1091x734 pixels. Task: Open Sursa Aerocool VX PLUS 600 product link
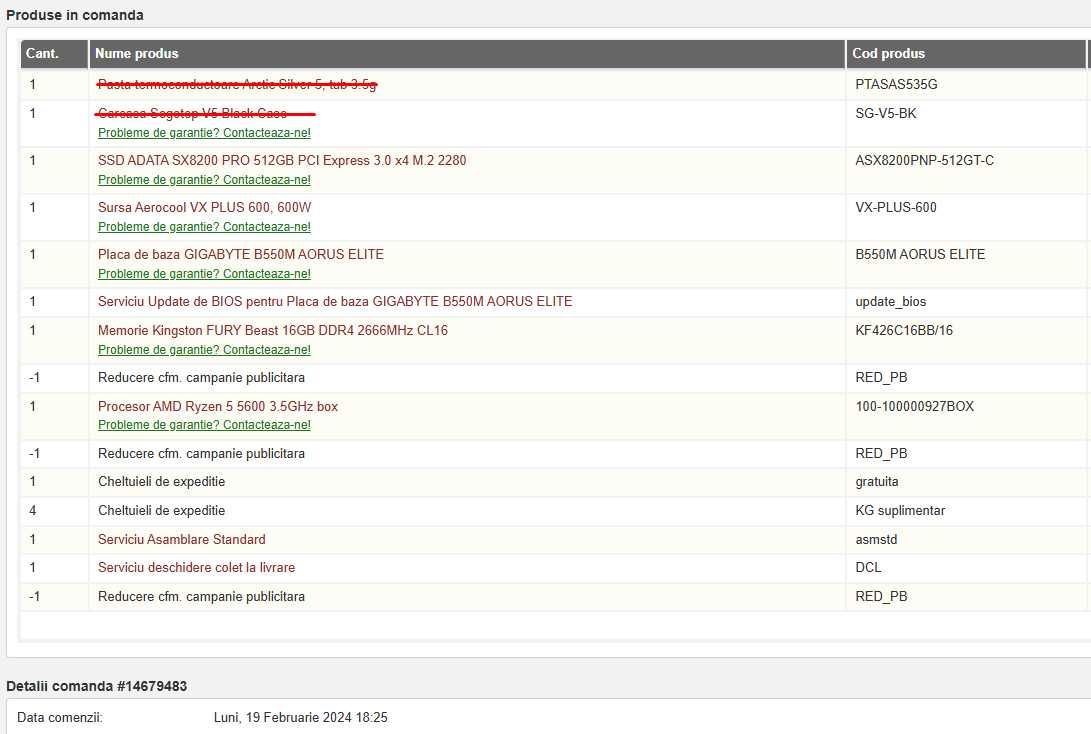pyautogui.click(x=205, y=207)
